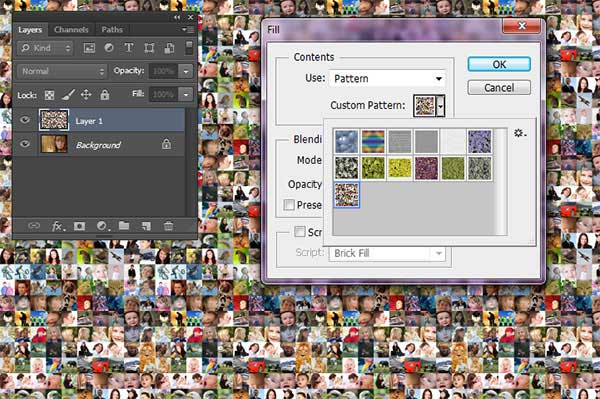Select the gray lined texture pattern swatch
The height and width of the screenshot is (399, 600).
pyautogui.click(x=400, y=142)
